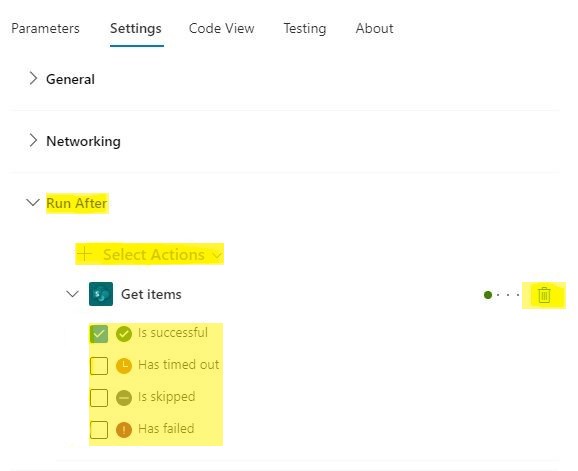Click the Has failed exclamation icon
Image resolution: width=578 pixels, height=471 pixels.
coord(124,430)
